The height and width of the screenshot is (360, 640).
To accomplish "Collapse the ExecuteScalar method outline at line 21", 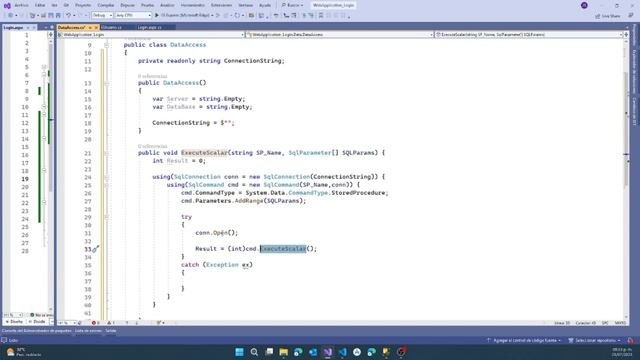I will click(107, 153).
